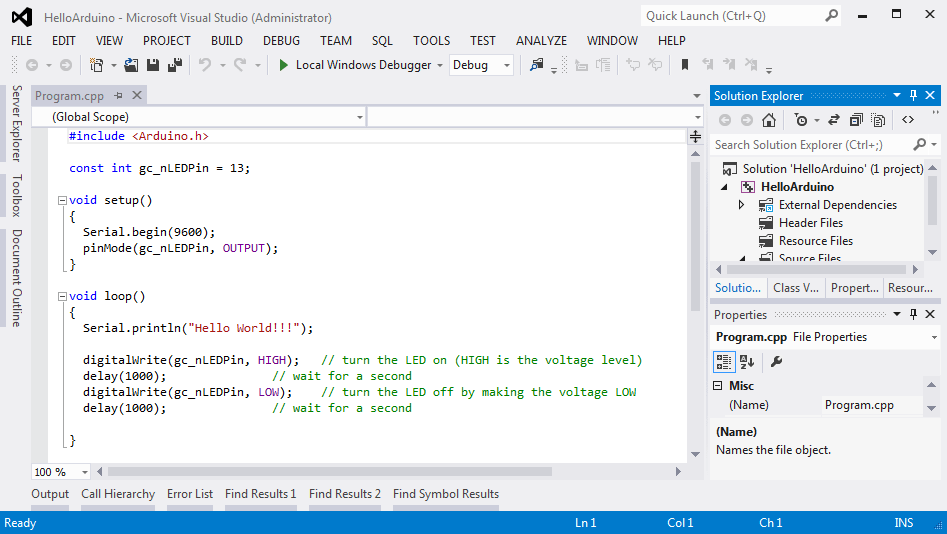This screenshot has height=534, width=947.
Task: Open the FILE menu
Action: (22, 40)
